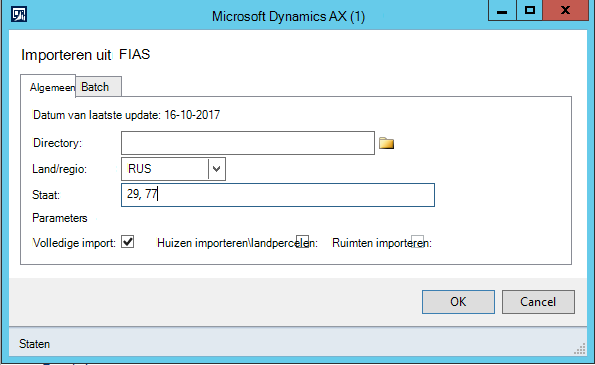
Task: Focus the empty Directory input field
Action: (248, 143)
